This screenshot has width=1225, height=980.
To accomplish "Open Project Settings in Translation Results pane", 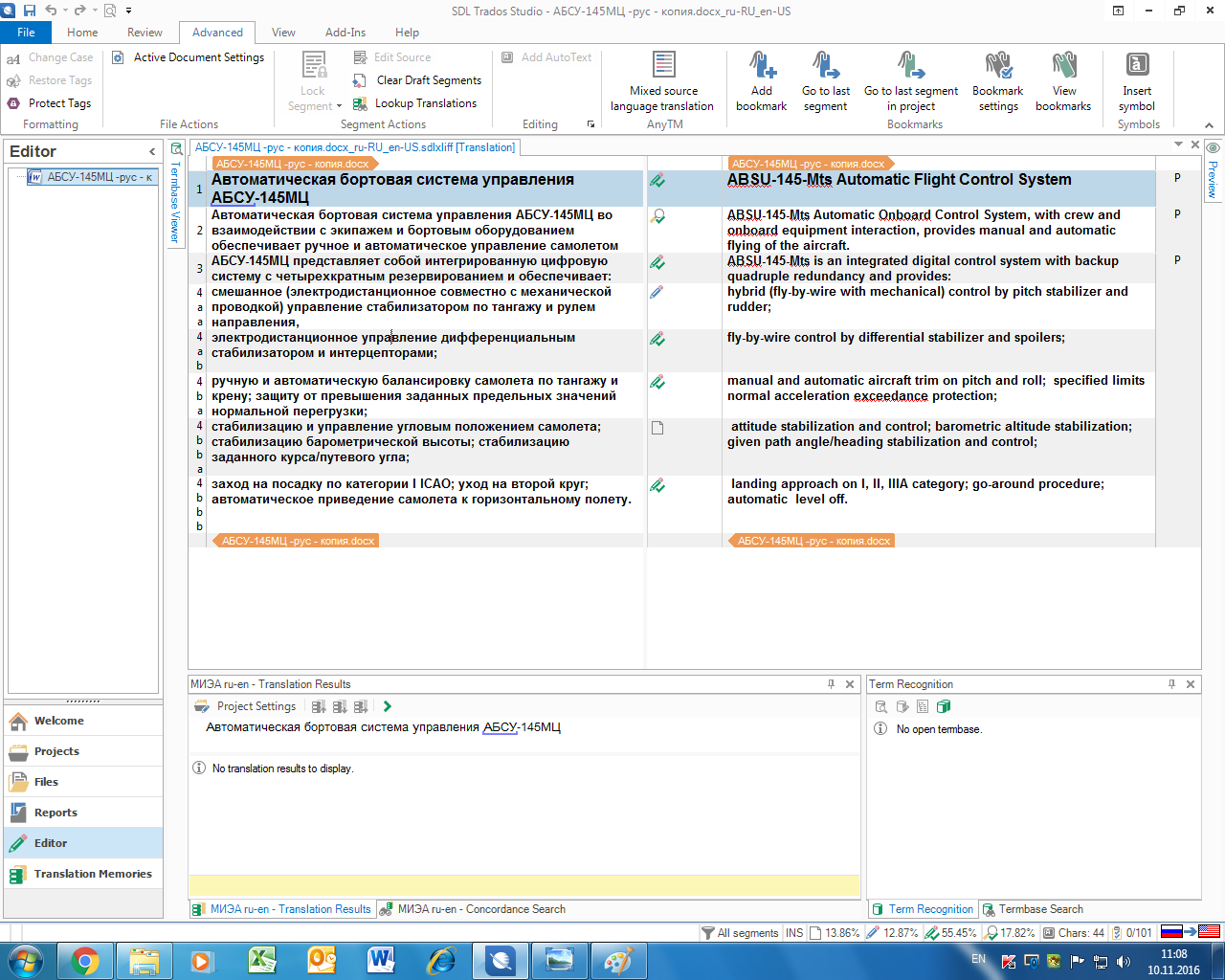I will click(x=246, y=706).
